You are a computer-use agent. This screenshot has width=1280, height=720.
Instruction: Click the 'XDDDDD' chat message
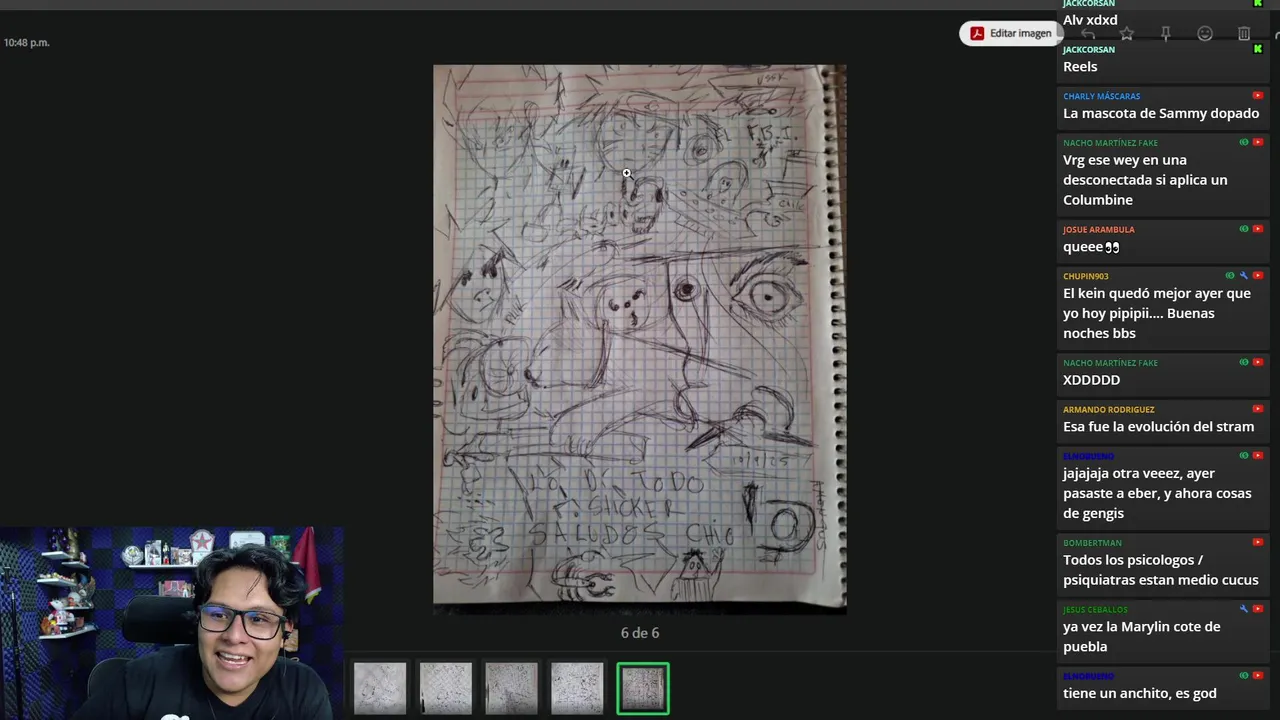(1091, 380)
